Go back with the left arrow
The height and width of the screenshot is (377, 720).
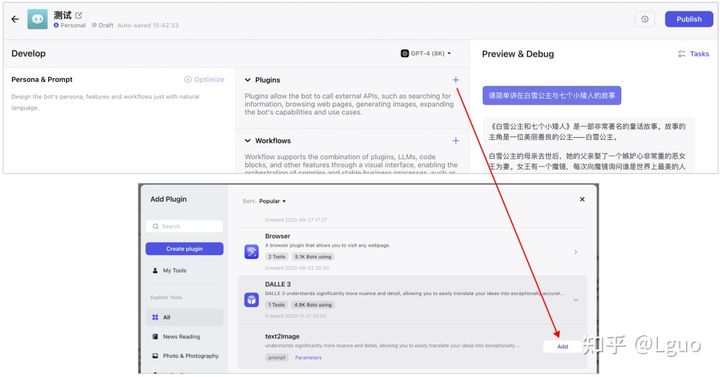point(15,19)
